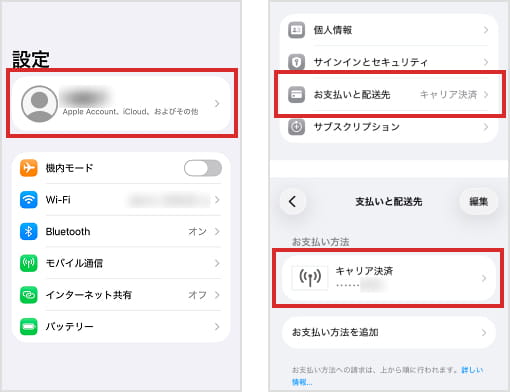Open モバイル通信 row chevron
The image size is (510, 392).
(x=217, y=263)
